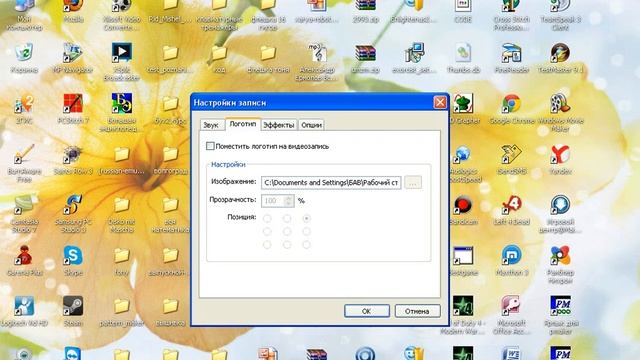The height and width of the screenshot is (360, 640).
Task: Choose the selected top-right position radio
Action: (x=307, y=218)
